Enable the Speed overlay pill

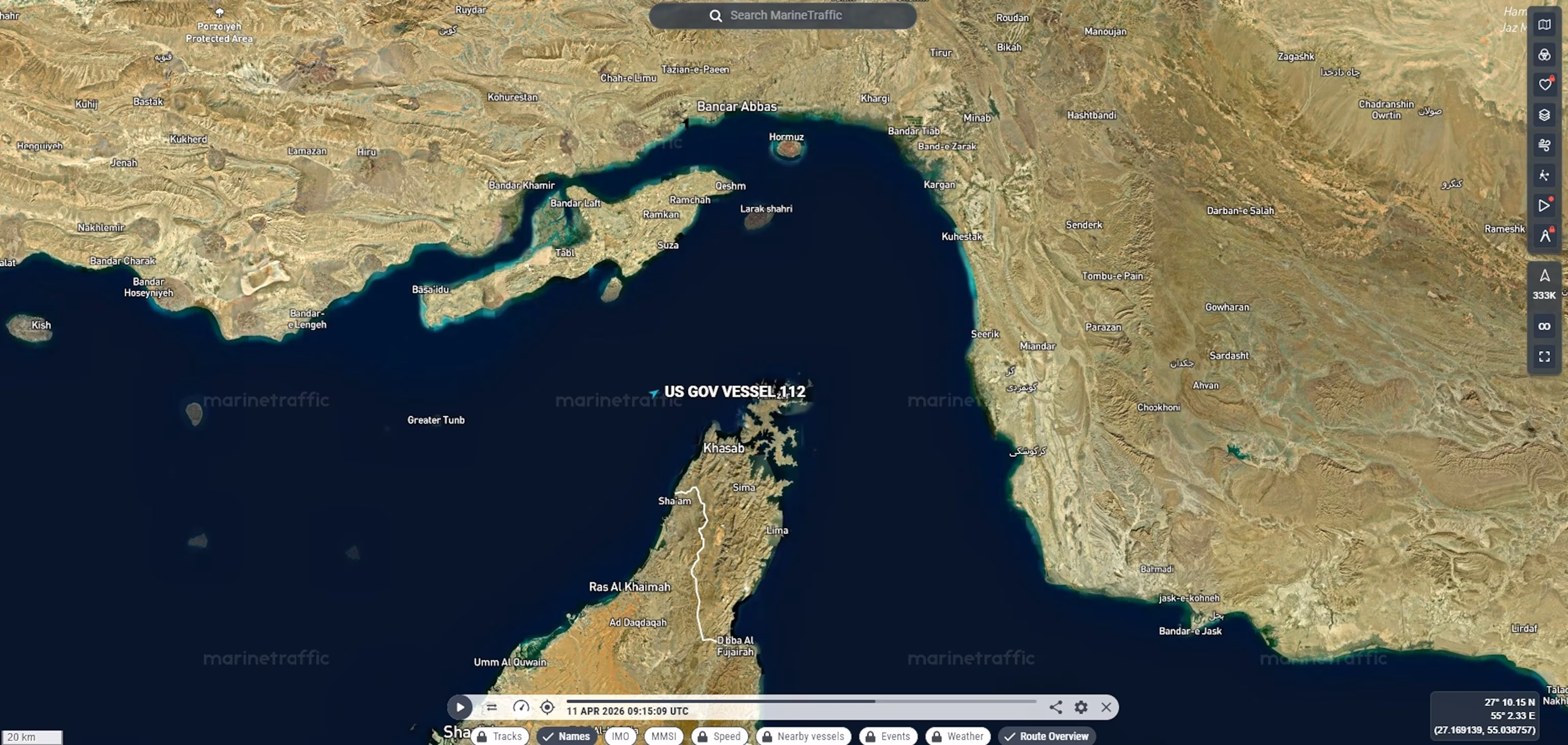[x=720, y=736]
